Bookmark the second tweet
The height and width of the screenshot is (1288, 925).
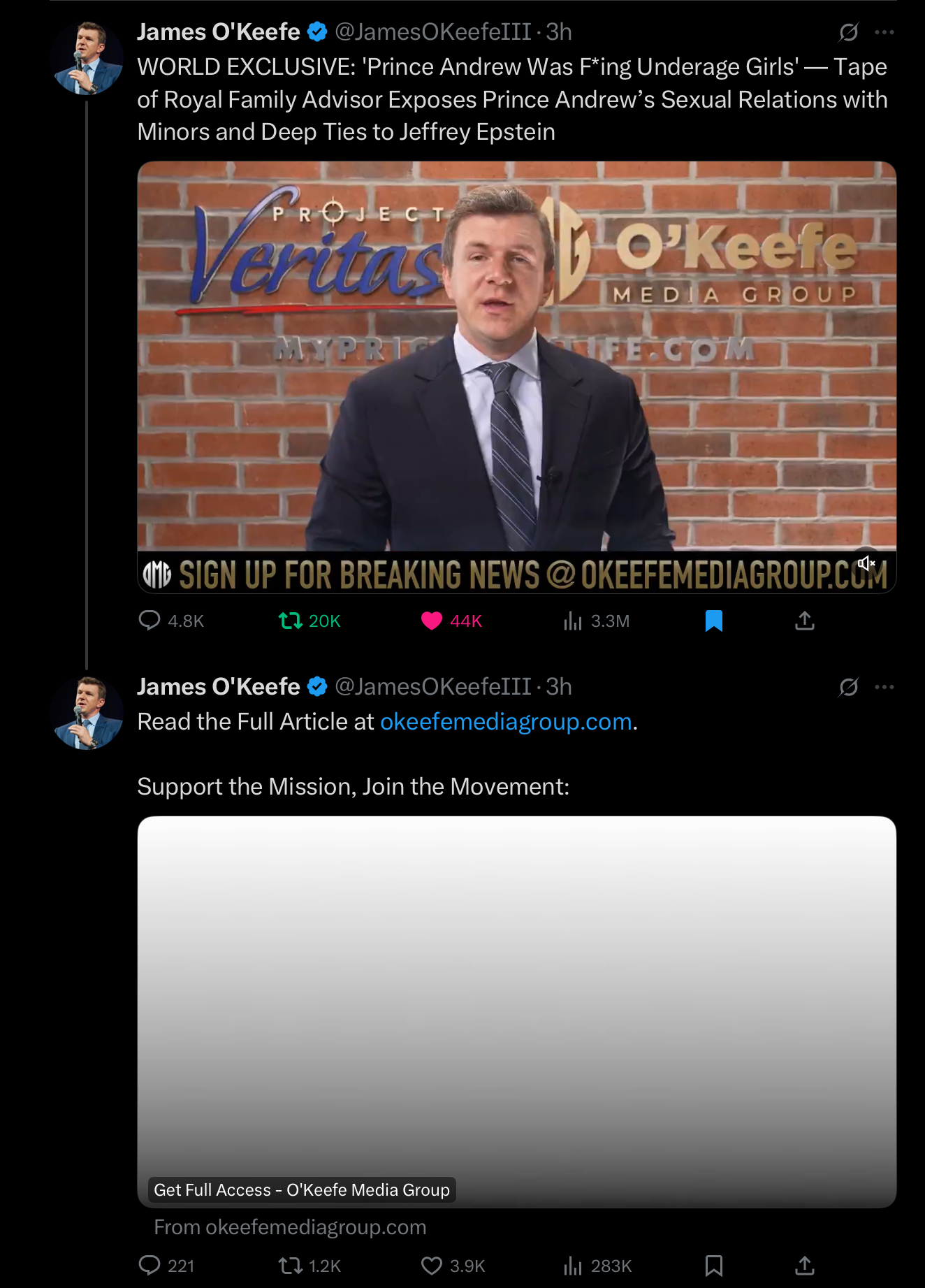pyautogui.click(x=713, y=1266)
